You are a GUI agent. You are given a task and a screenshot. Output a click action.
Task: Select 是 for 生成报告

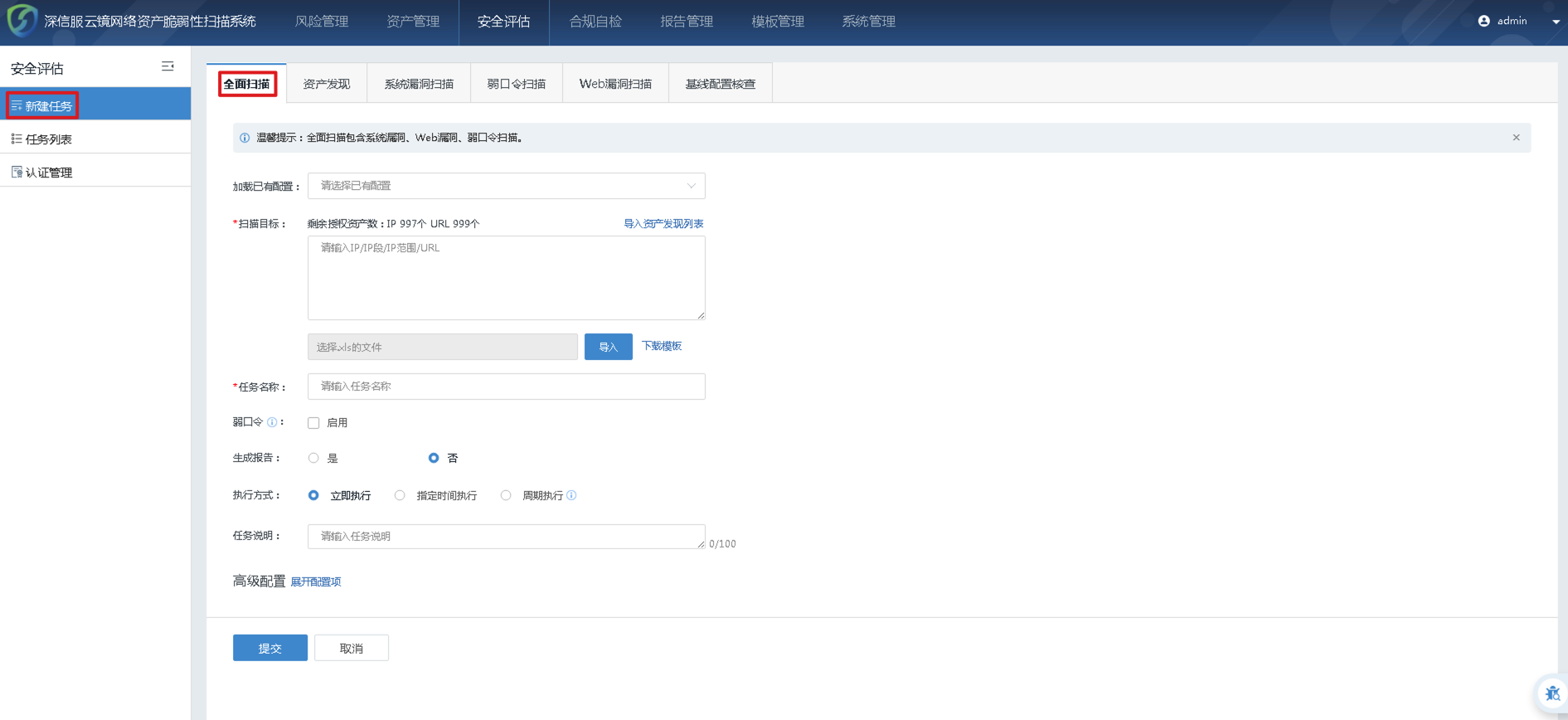point(313,458)
